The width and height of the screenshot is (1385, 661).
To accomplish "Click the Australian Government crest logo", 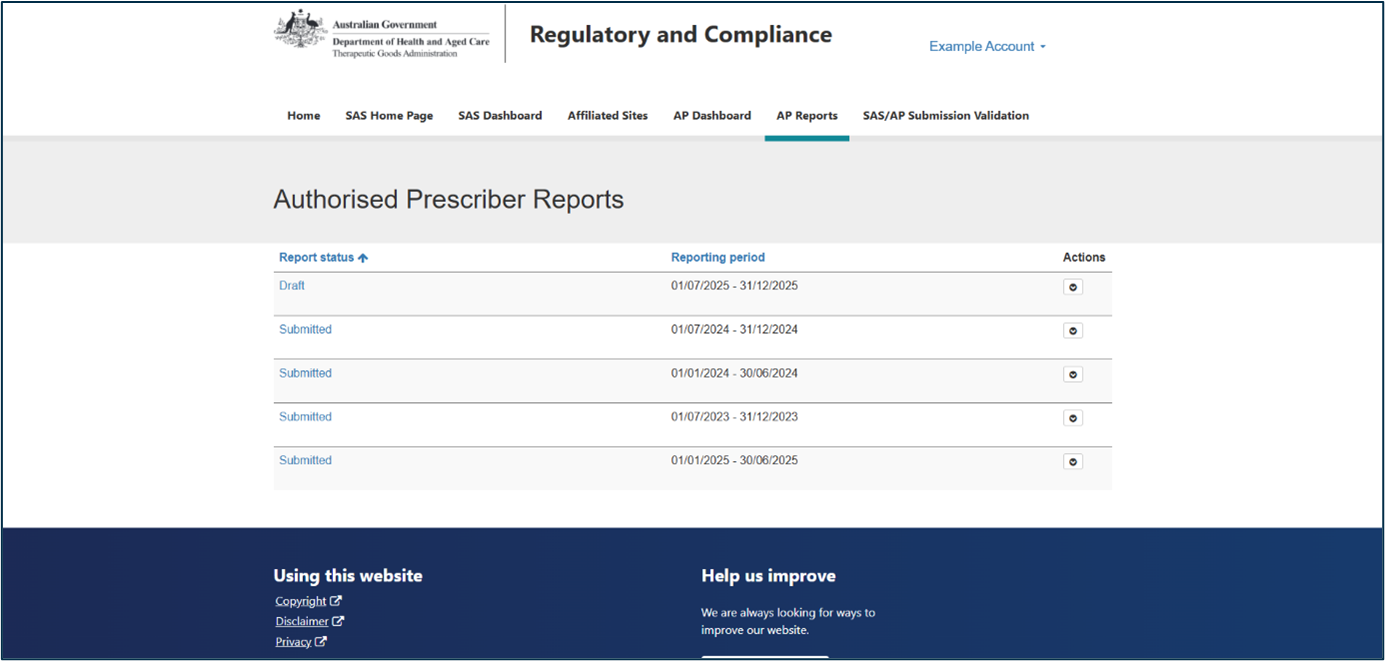I will (x=300, y=30).
